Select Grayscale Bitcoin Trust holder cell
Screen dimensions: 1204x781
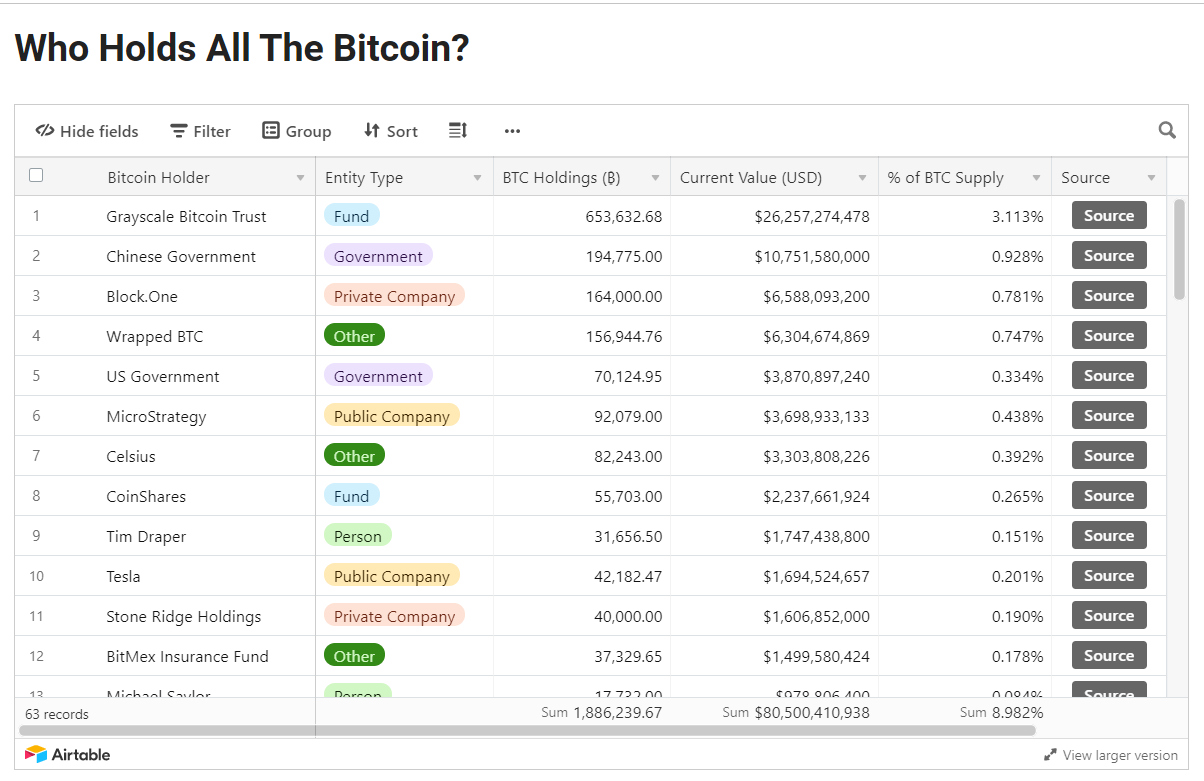coord(186,216)
